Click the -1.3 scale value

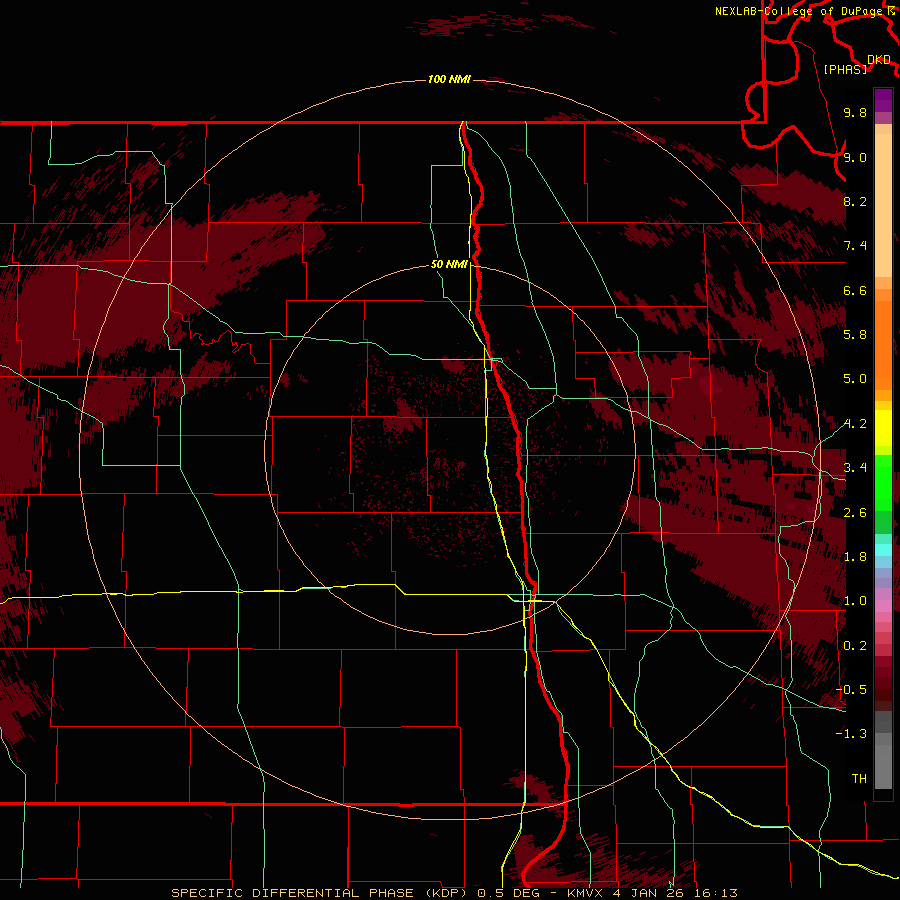(851, 734)
